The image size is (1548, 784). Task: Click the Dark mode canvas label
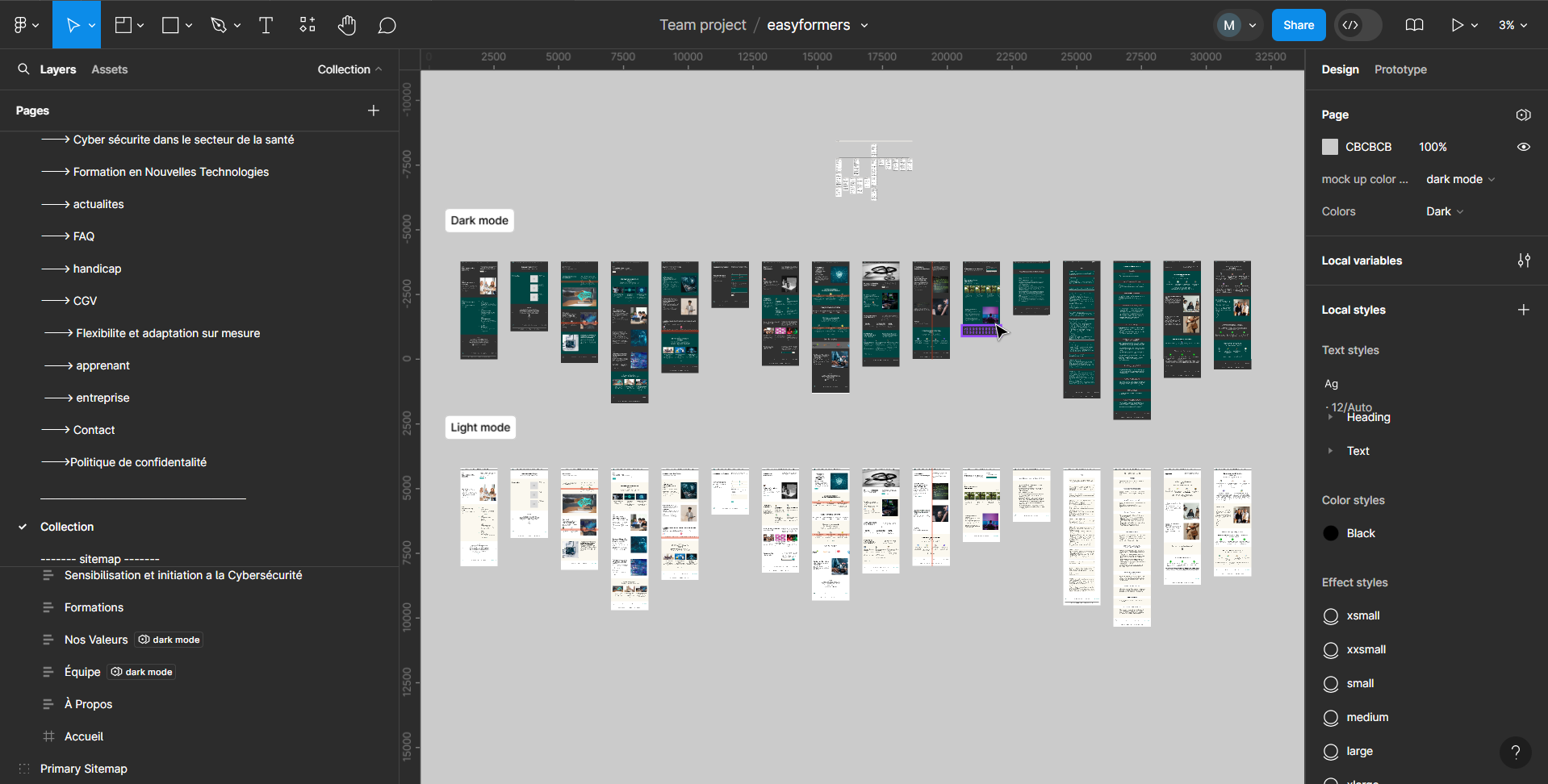click(x=479, y=220)
